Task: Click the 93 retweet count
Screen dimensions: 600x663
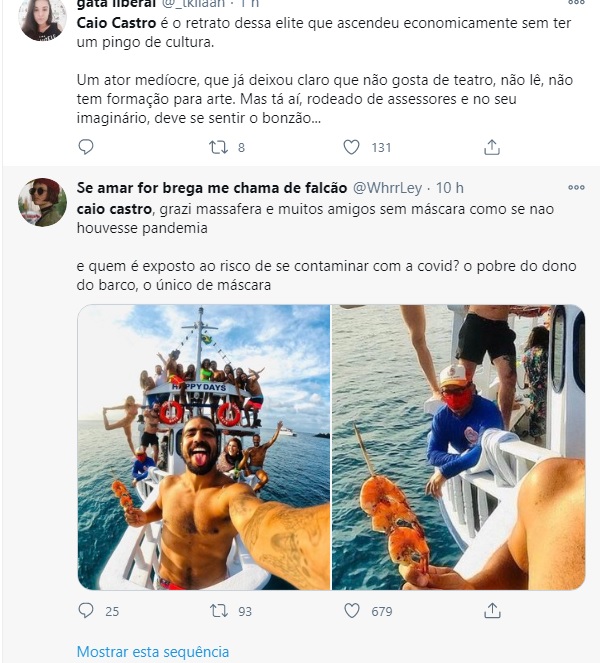Action: (x=244, y=611)
